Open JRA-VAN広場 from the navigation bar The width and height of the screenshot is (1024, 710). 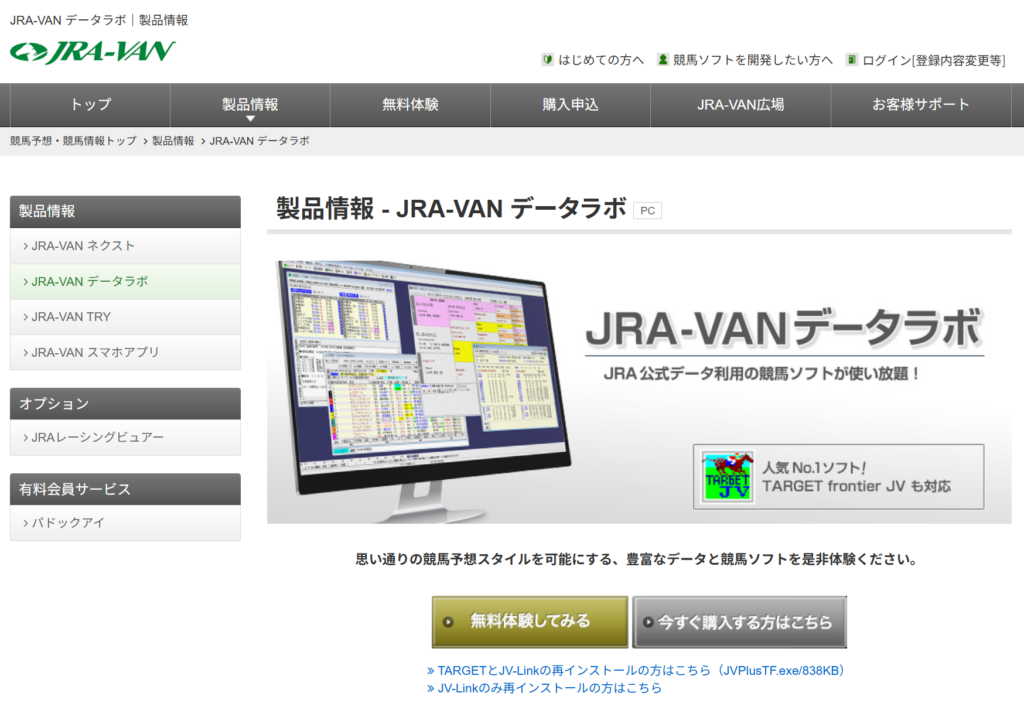(740, 104)
